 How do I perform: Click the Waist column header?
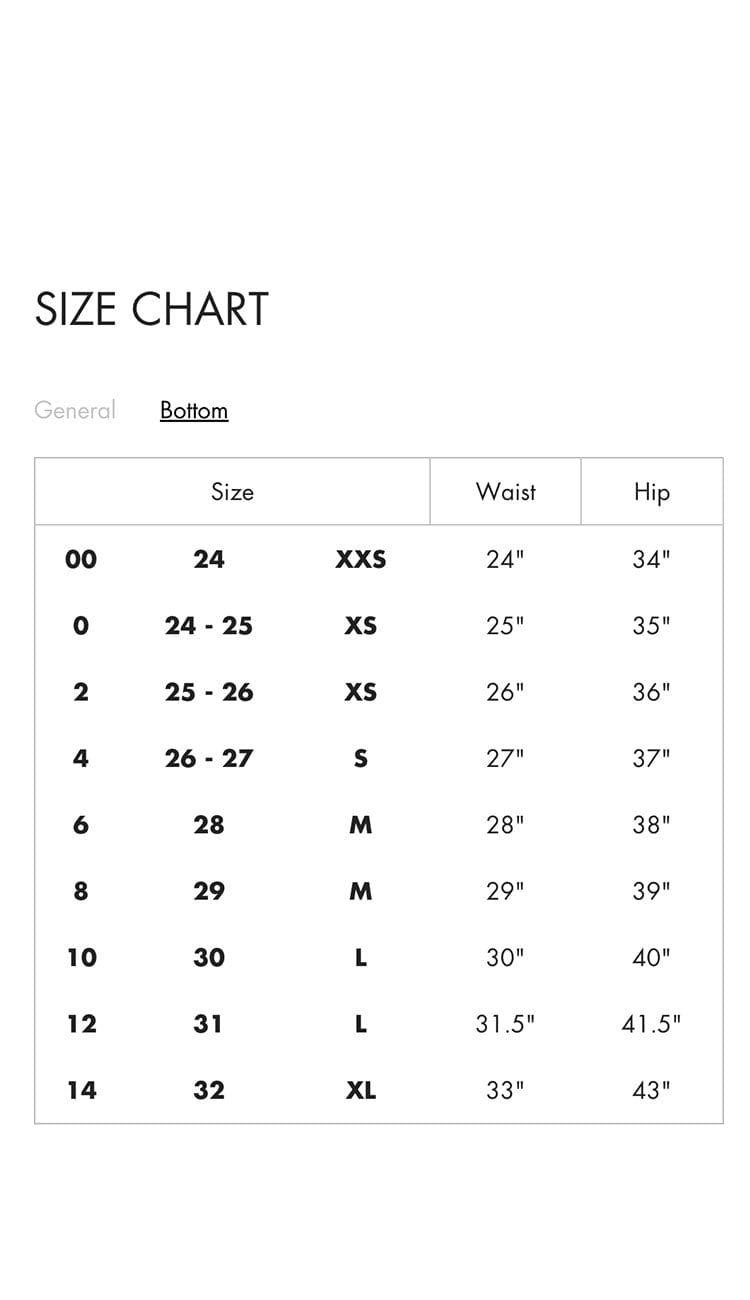click(504, 491)
